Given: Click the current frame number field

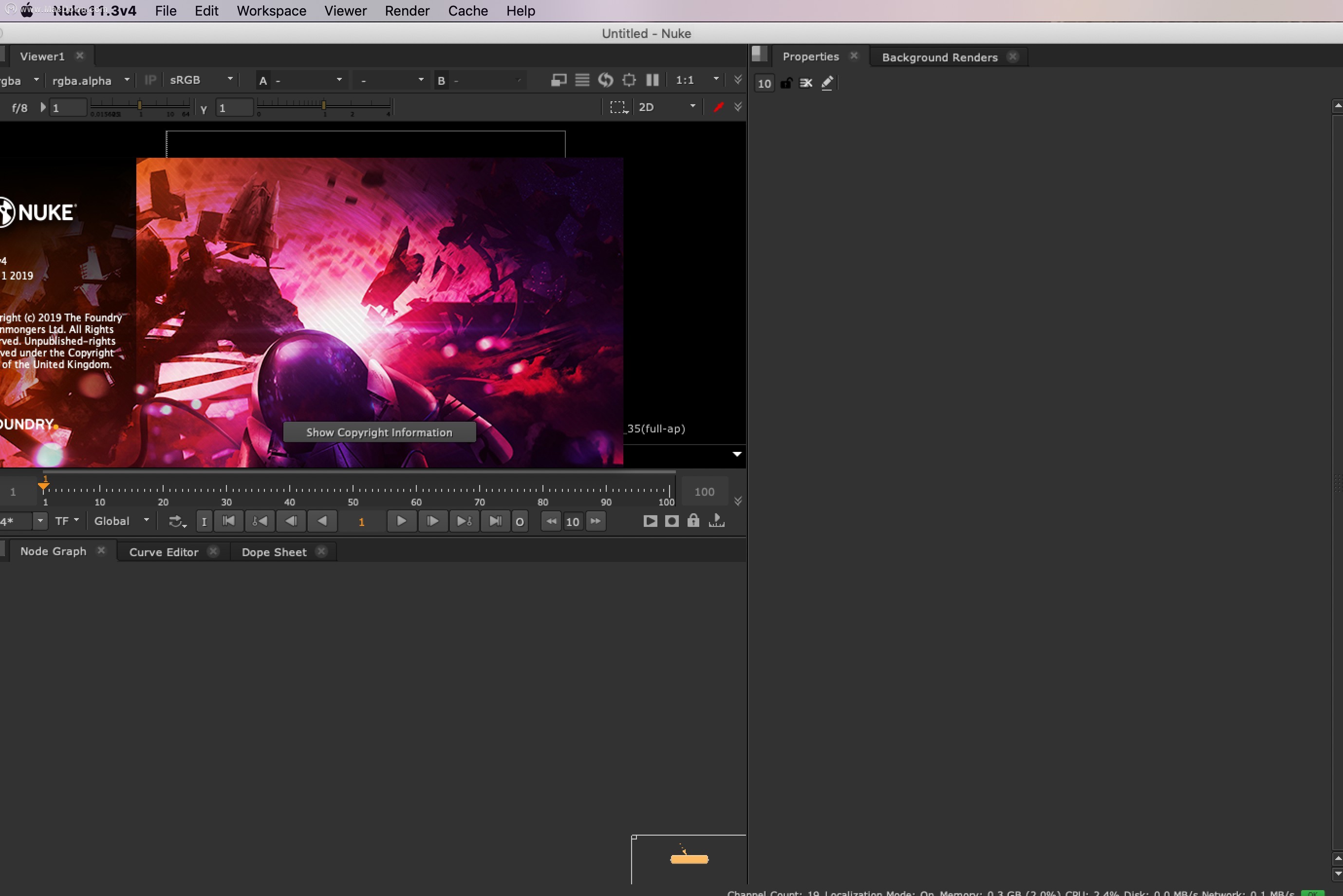Looking at the screenshot, I should 362,522.
